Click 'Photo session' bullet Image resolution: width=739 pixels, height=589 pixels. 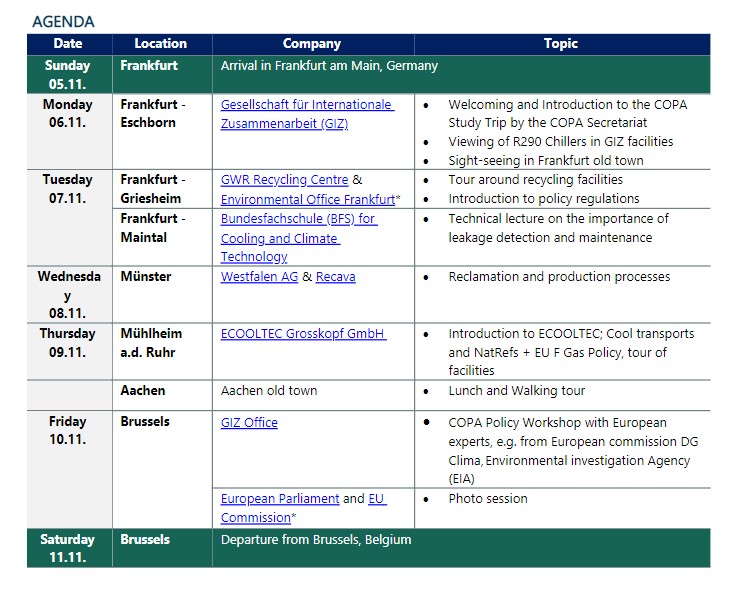(x=488, y=499)
